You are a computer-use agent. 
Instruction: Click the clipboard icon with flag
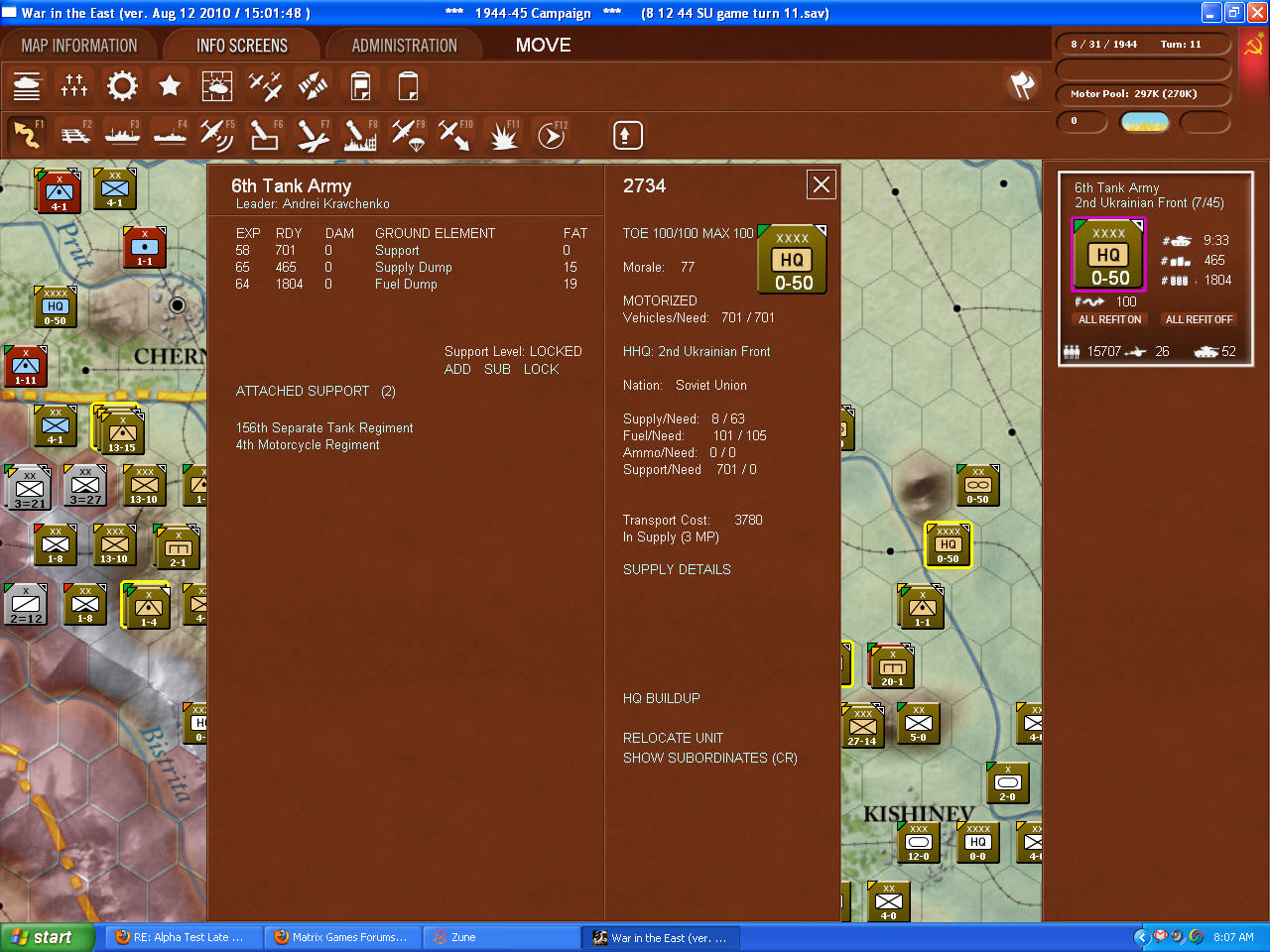[x=360, y=86]
